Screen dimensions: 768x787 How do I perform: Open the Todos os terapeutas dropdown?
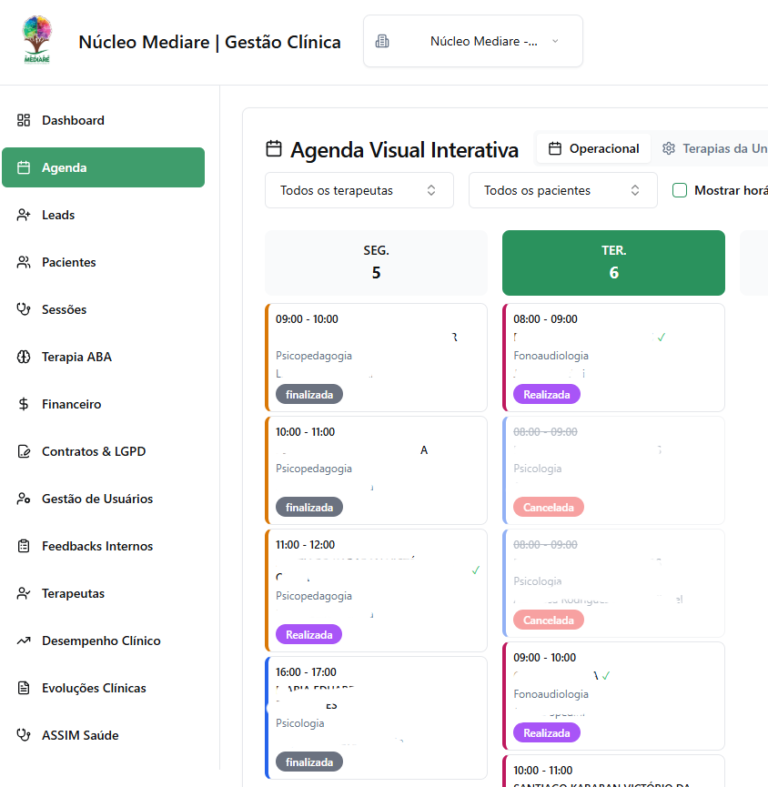pyautogui.click(x=359, y=190)
